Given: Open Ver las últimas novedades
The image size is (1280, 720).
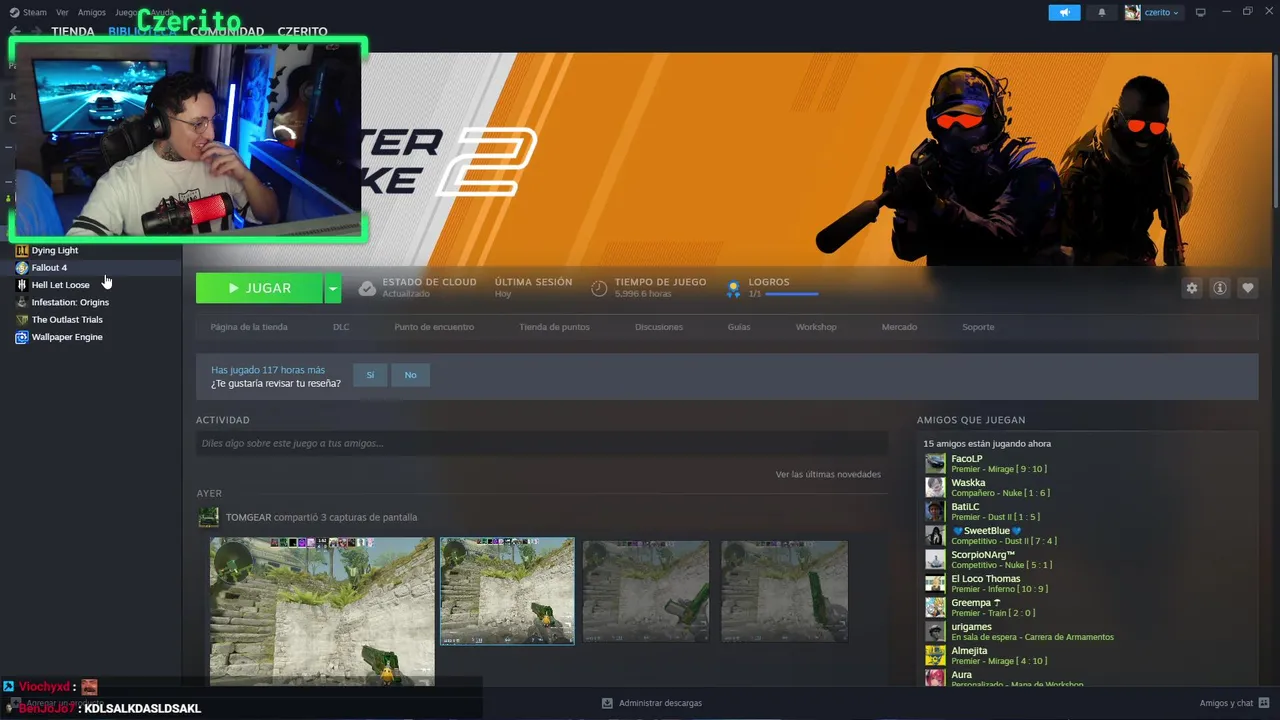Looking at the screenshot, I should click(x=828, y=474).
